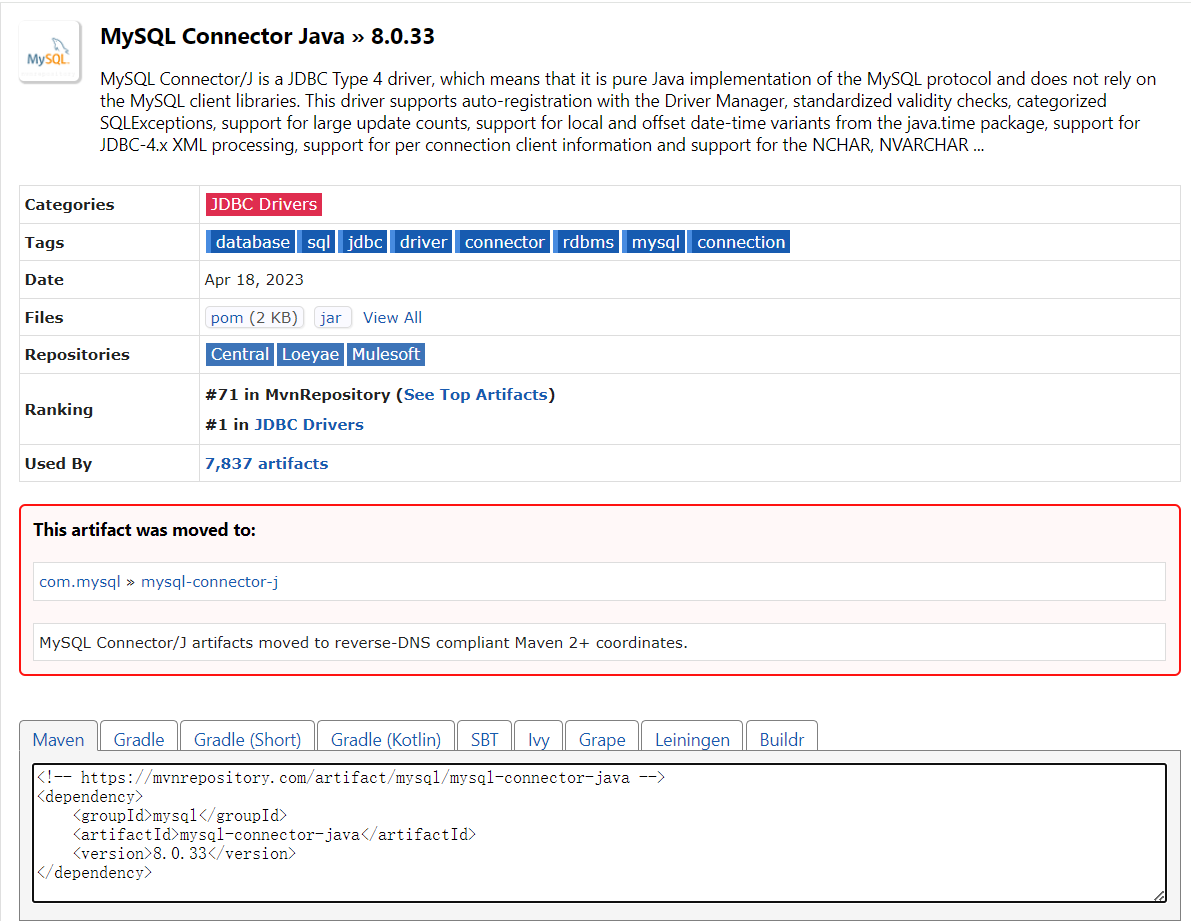Open the Mulesoft repository badge
1191x921 pixels.
[x=385, y=355]
